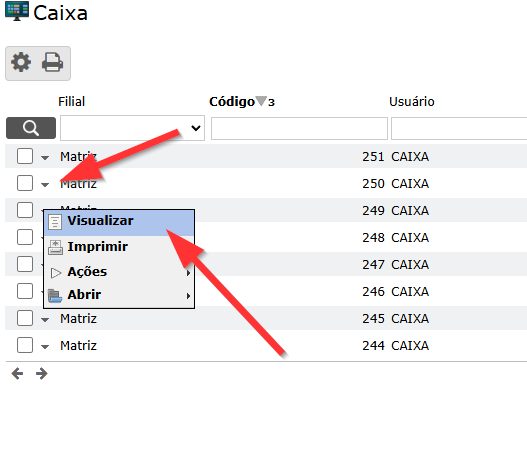This screenshot has height=454, width=527.
Task: Tick the checkbox for row 250
Action: (x=25, y=183)
